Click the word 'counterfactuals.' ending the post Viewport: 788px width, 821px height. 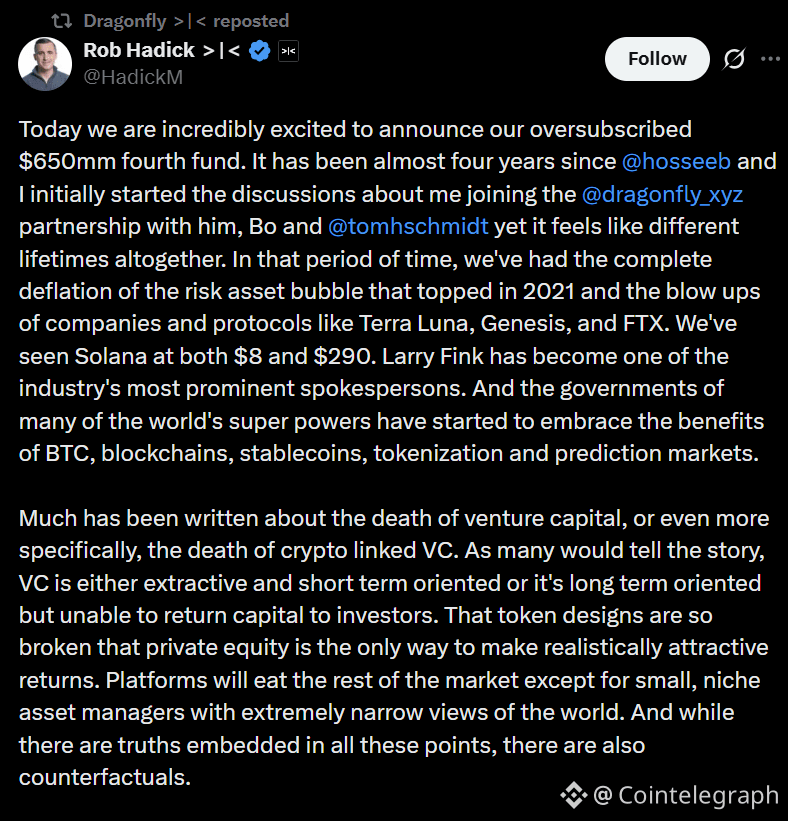105,777
